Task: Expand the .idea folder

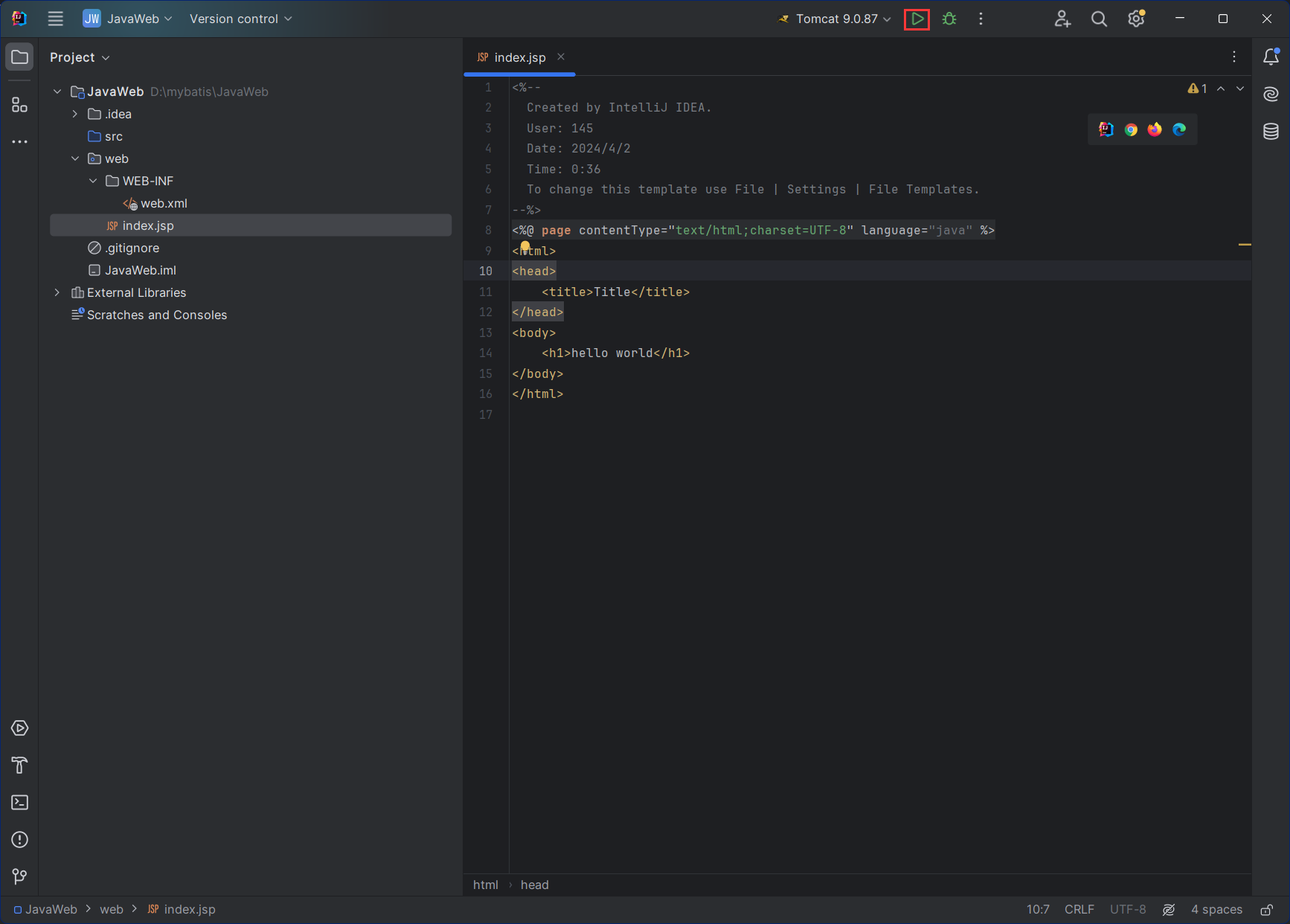Action: 75,114
